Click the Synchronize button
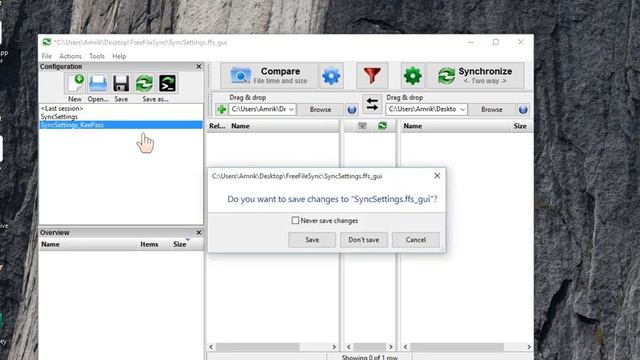 476,76
